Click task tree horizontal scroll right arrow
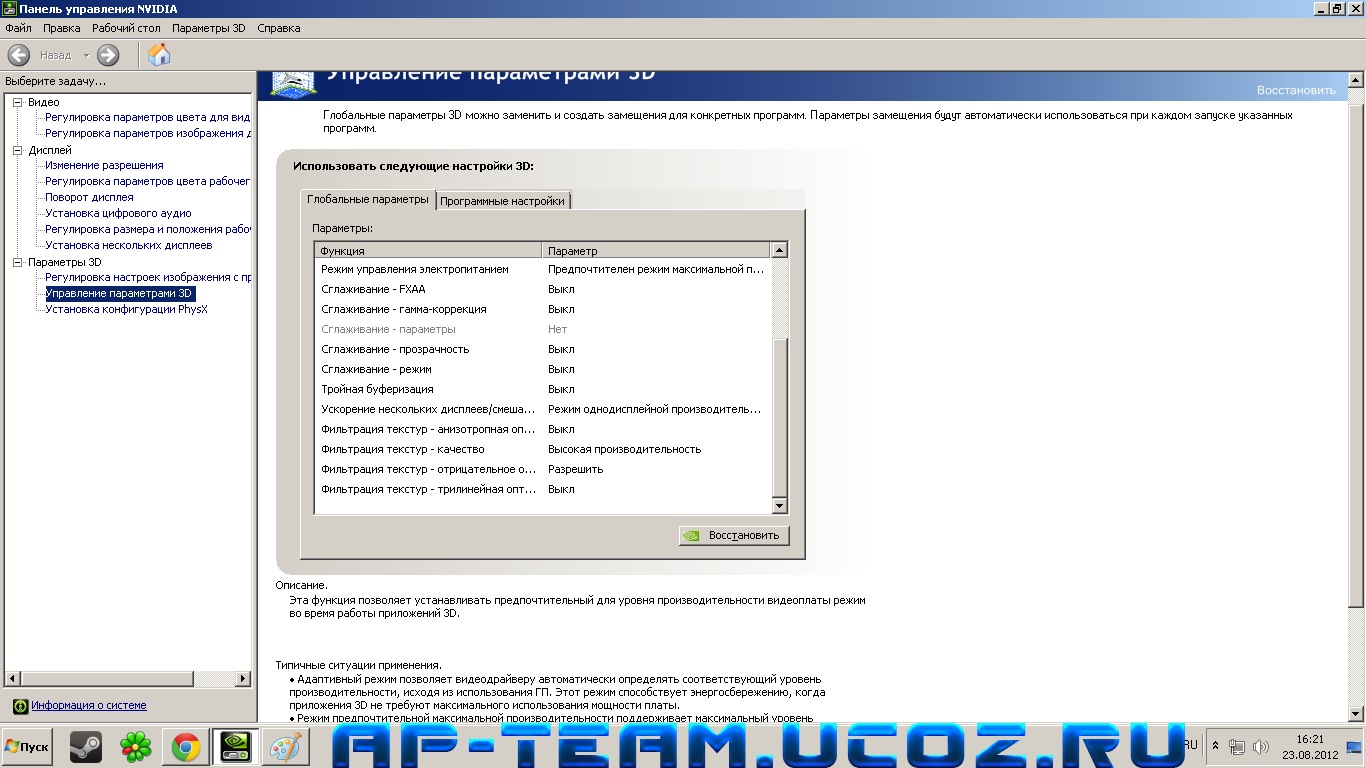The width and height of the screenshot is (1366, 768). pos(243,678)
